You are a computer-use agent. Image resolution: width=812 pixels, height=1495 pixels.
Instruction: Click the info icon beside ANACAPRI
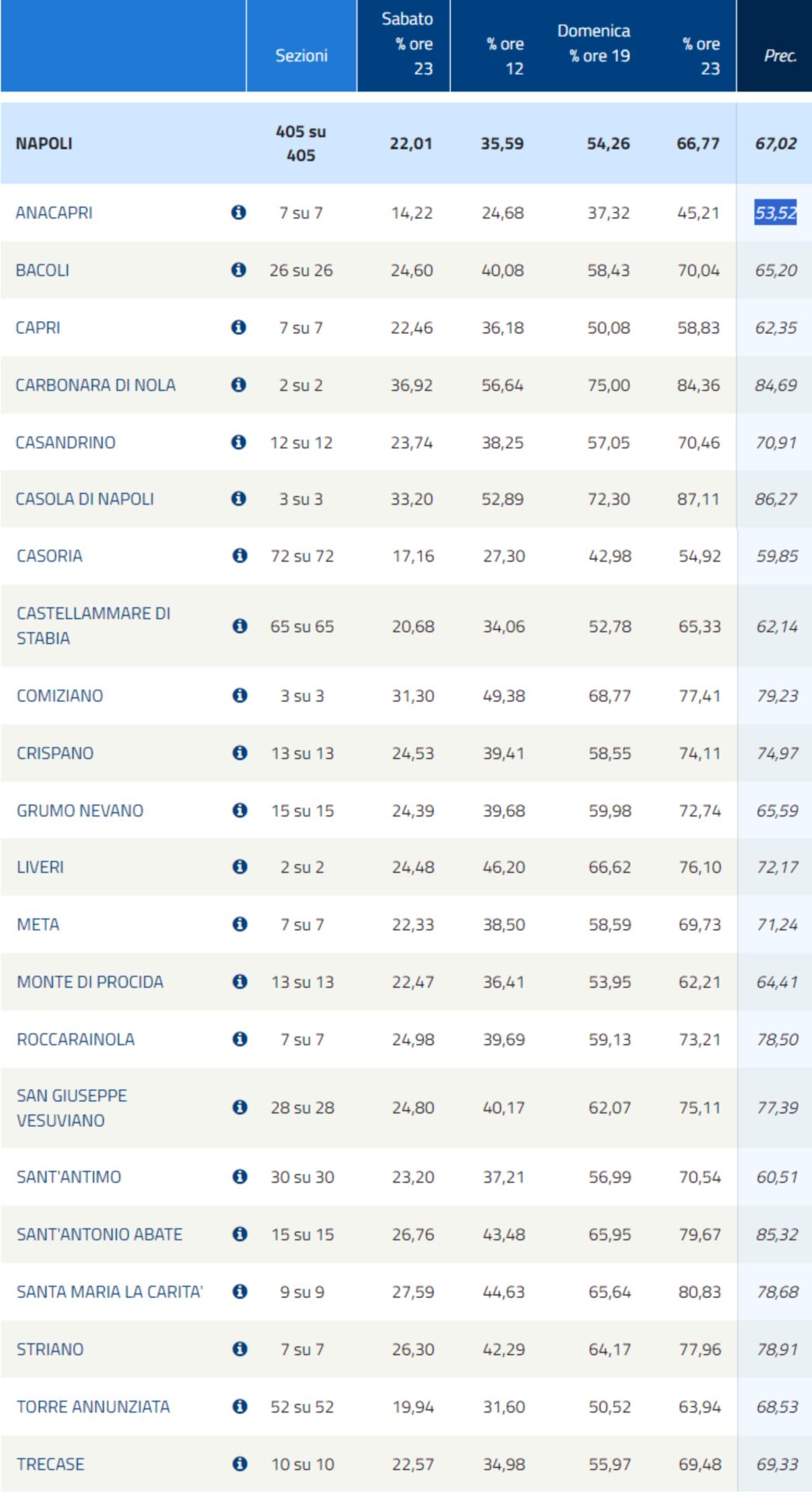click(238, 213)
